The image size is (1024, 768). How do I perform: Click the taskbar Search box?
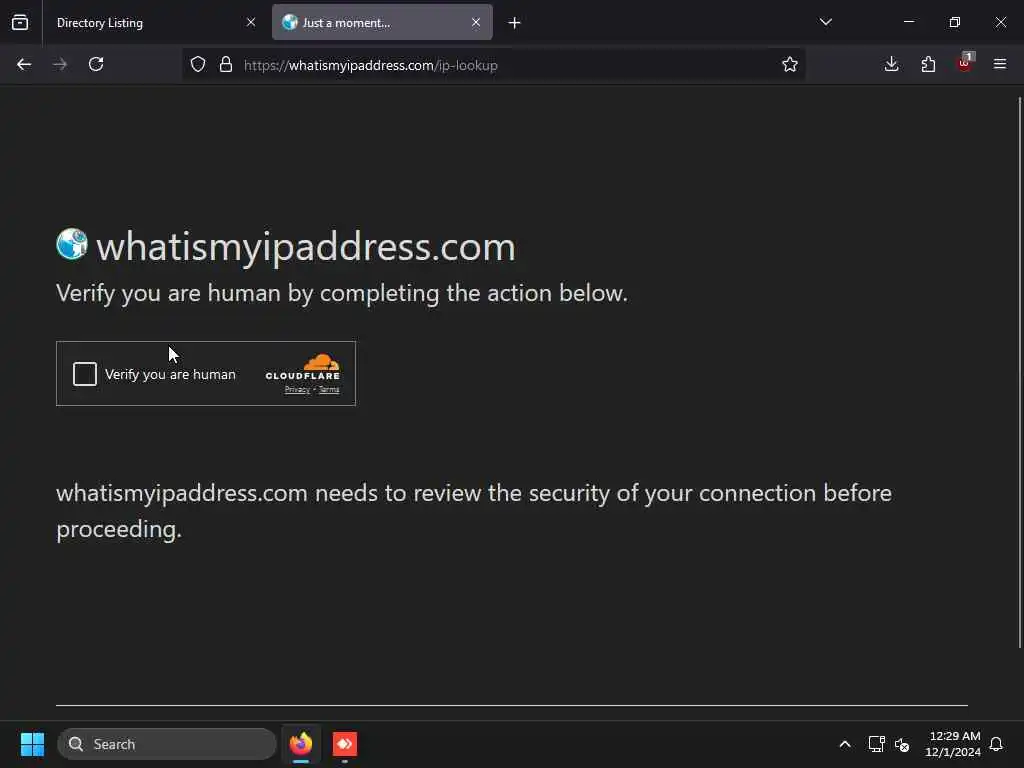coord(167,744)
